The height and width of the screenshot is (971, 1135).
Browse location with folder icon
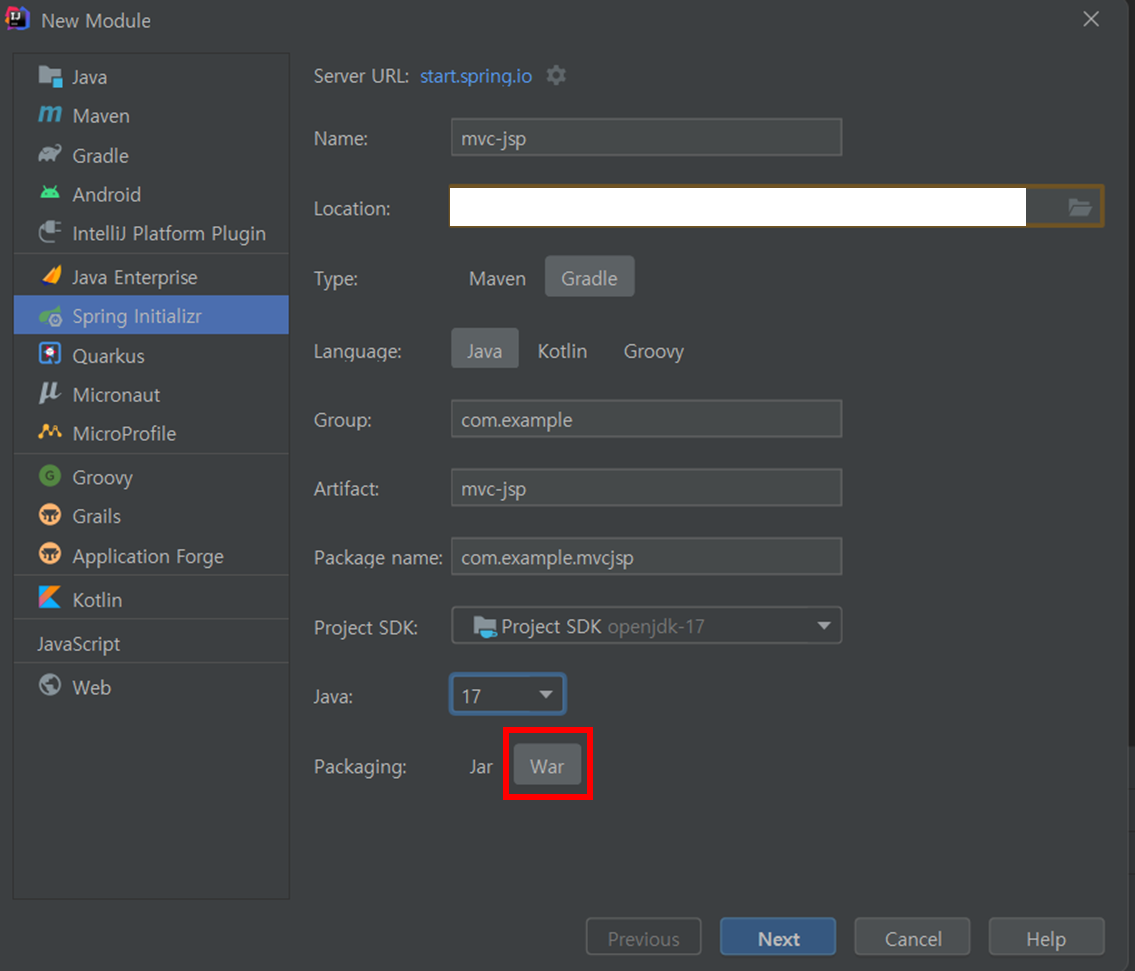[x=1079, y=208]
